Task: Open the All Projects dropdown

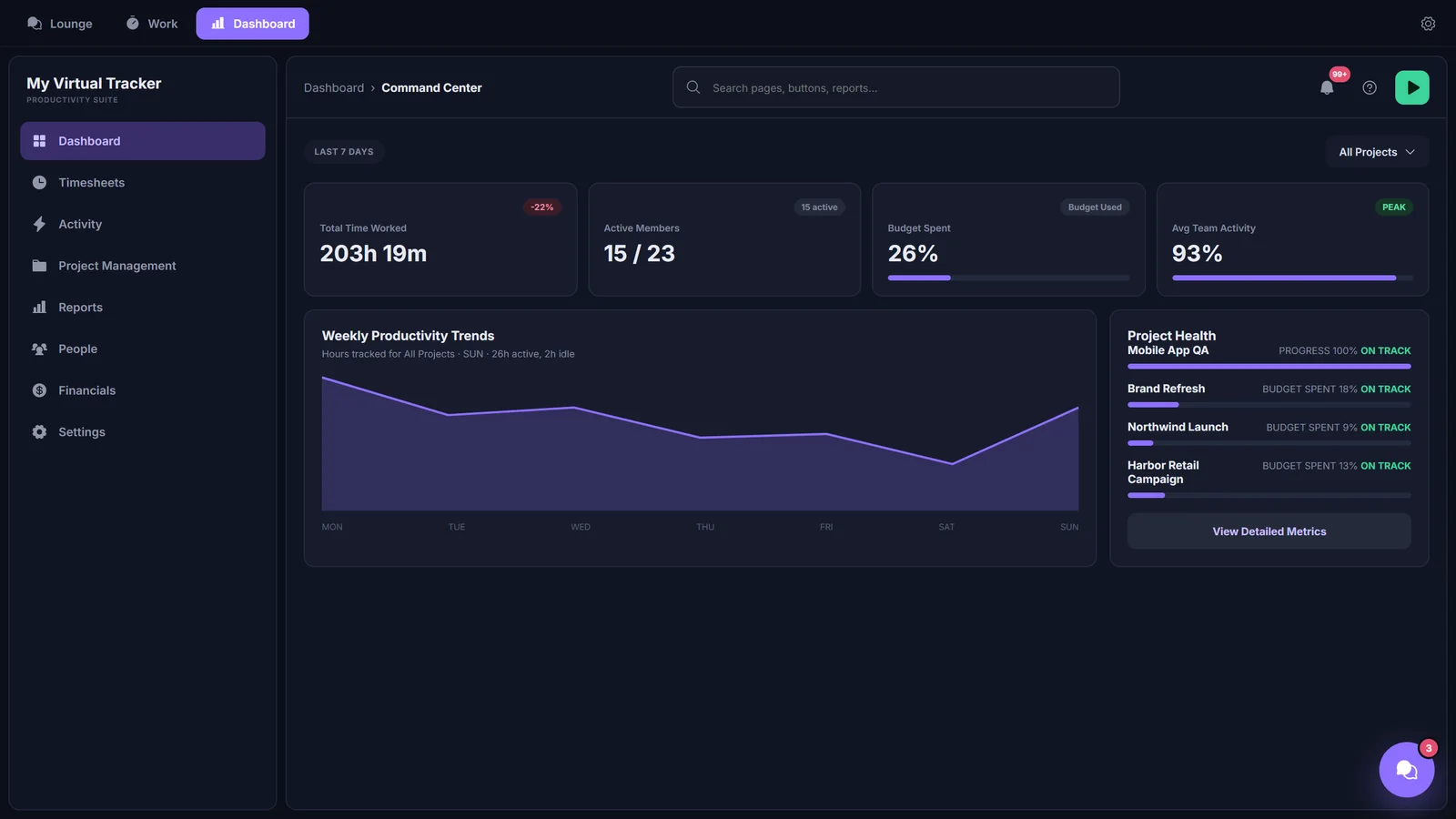Action: point(1377,152)
